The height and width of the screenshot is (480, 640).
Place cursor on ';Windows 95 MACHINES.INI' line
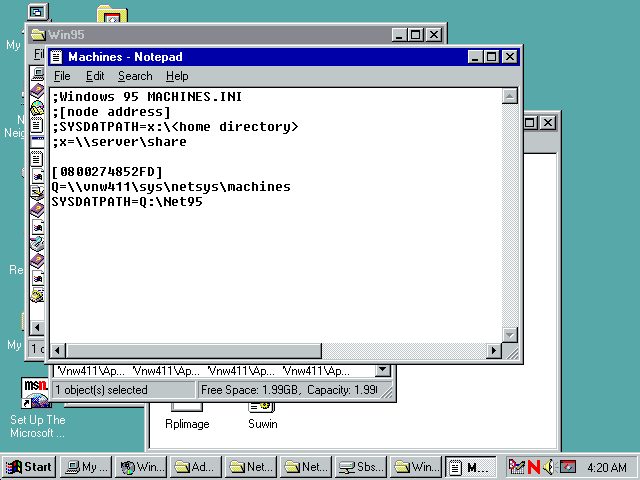point(147,97)
